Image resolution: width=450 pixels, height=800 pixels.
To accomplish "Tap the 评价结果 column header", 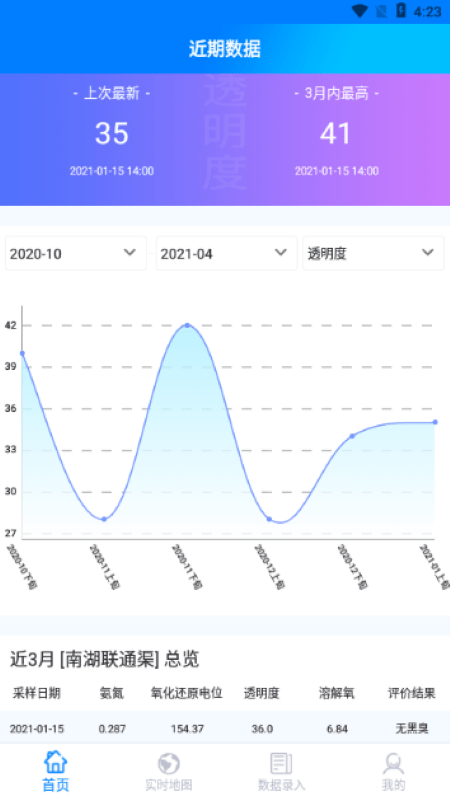I will [412, 693].
